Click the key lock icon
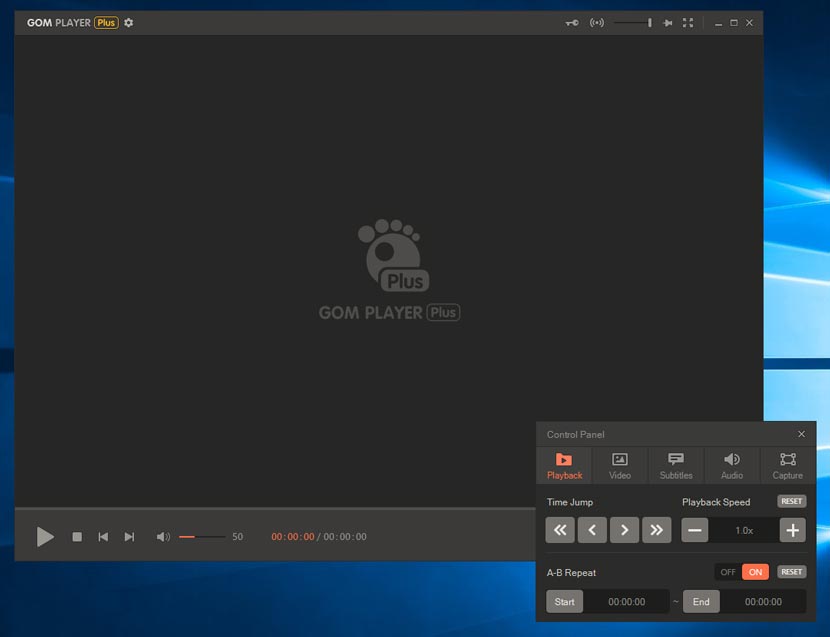Viewport: 830px width, 637px height. pyautogui.click(x=570, y=22)
